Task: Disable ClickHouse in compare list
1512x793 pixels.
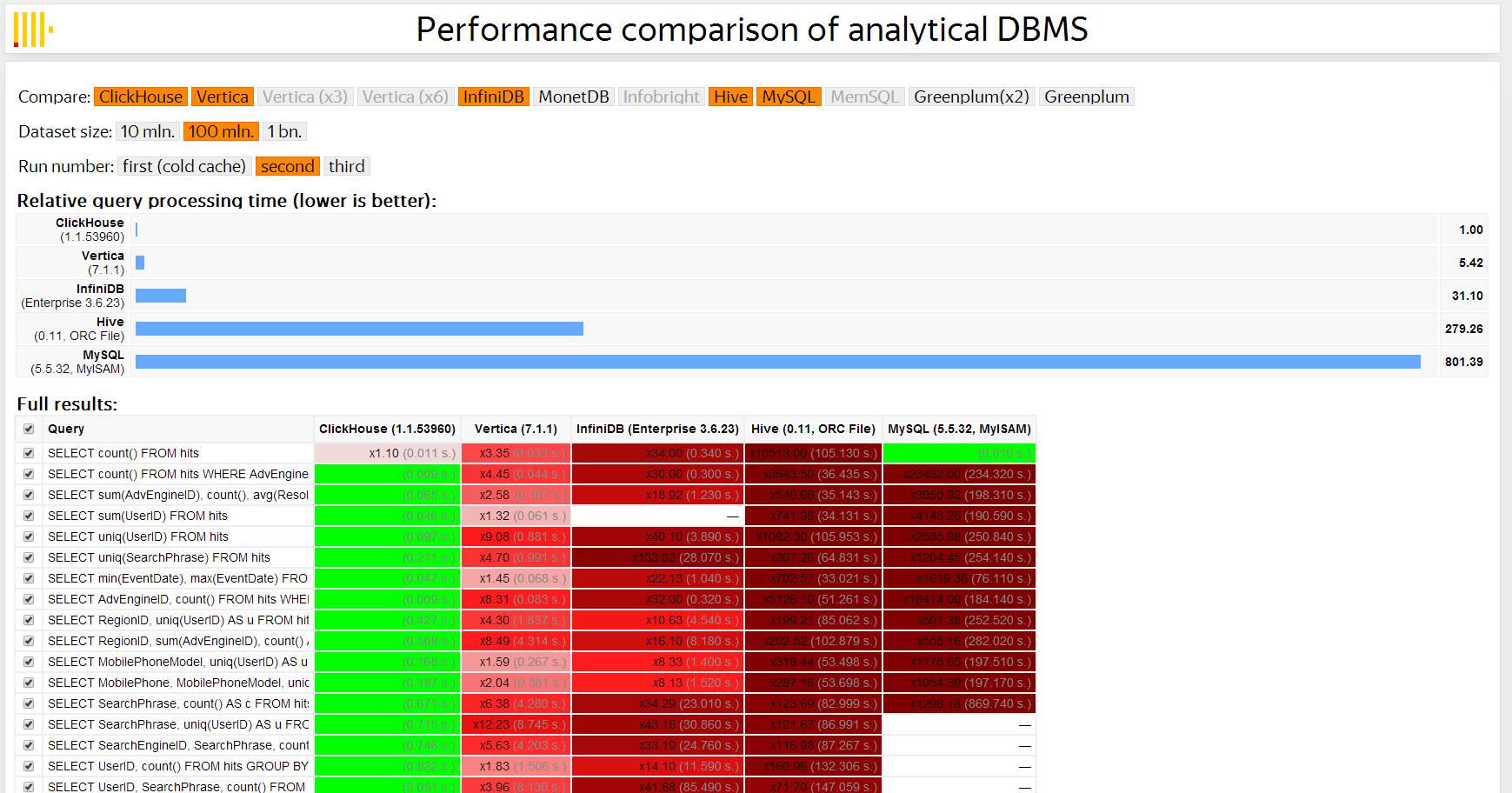Action: tap(141, 97)
